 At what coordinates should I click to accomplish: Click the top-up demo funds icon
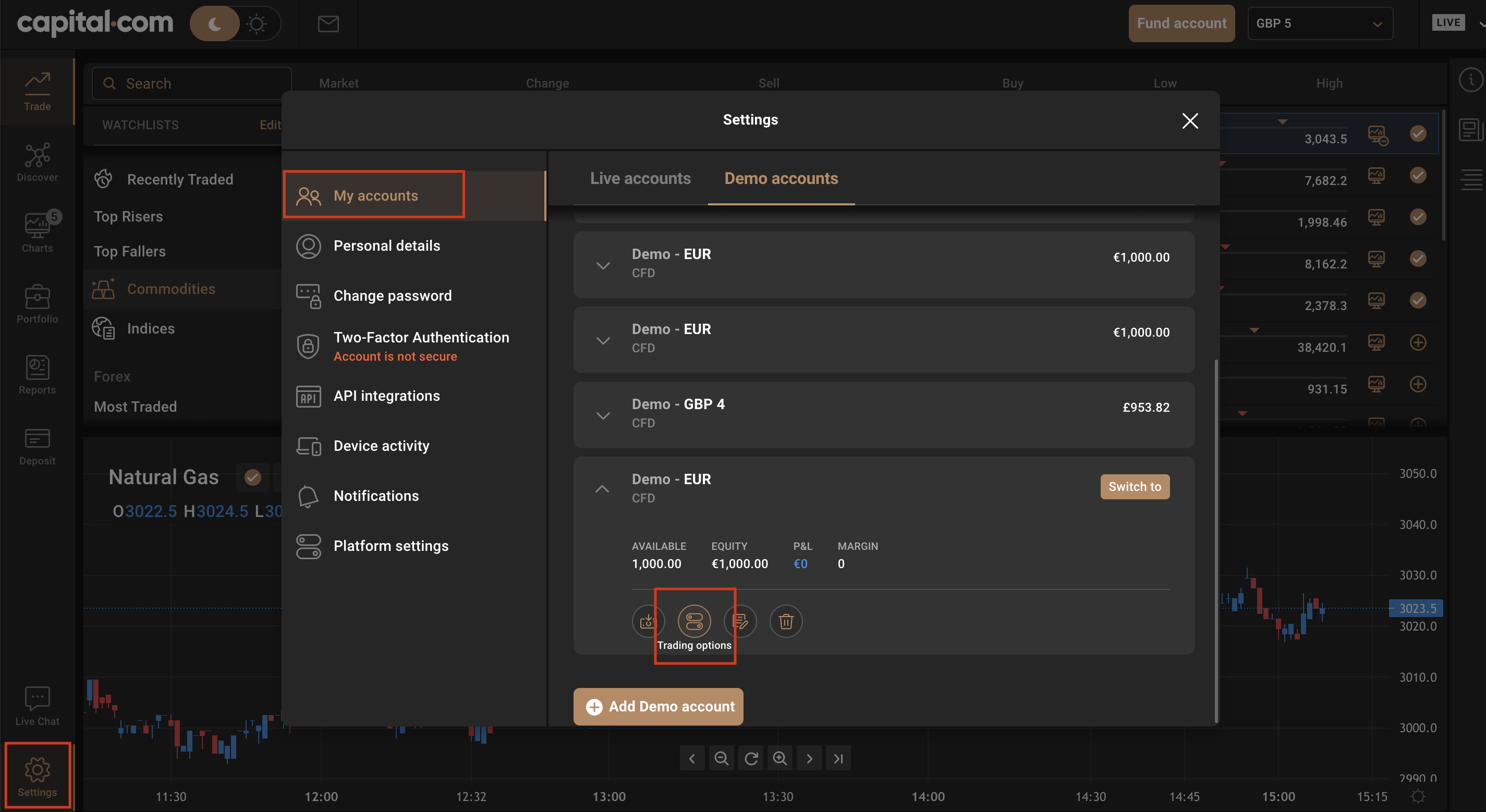(x=648, y=621)
